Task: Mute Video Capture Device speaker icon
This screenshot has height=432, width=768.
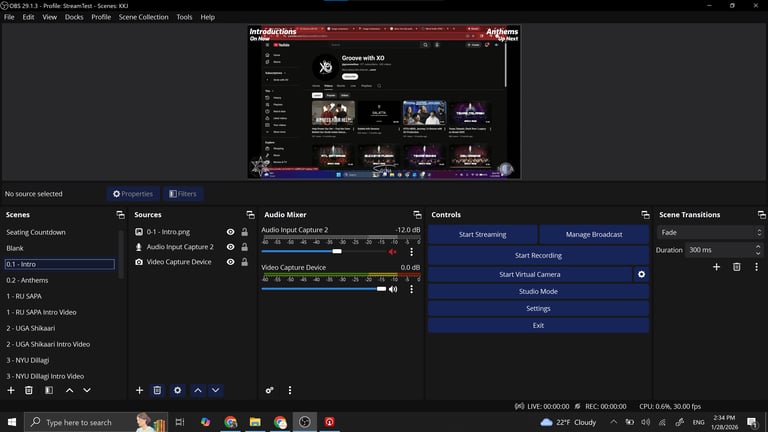Action: pos(393,289)
